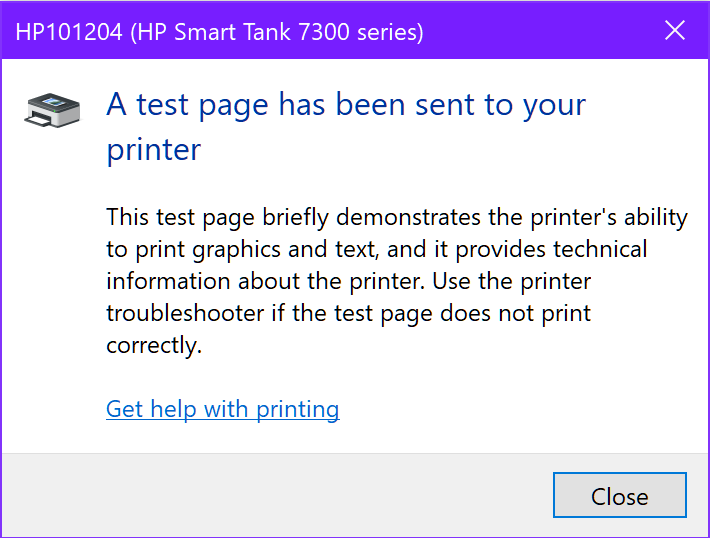This screenshot has height=538, width=710.
Task: Dismiss the dialog with the title bar X
Action: (x=675, y=30)
